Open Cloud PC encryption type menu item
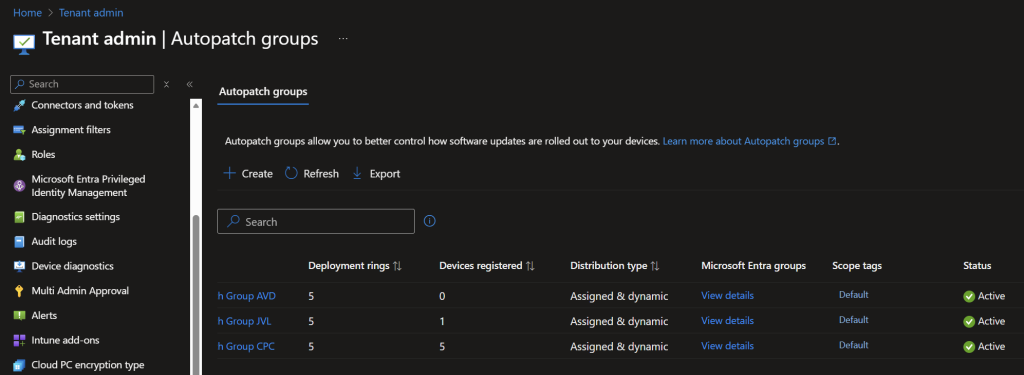This screenshot has height=375, width=1024. tap(88, 365)
